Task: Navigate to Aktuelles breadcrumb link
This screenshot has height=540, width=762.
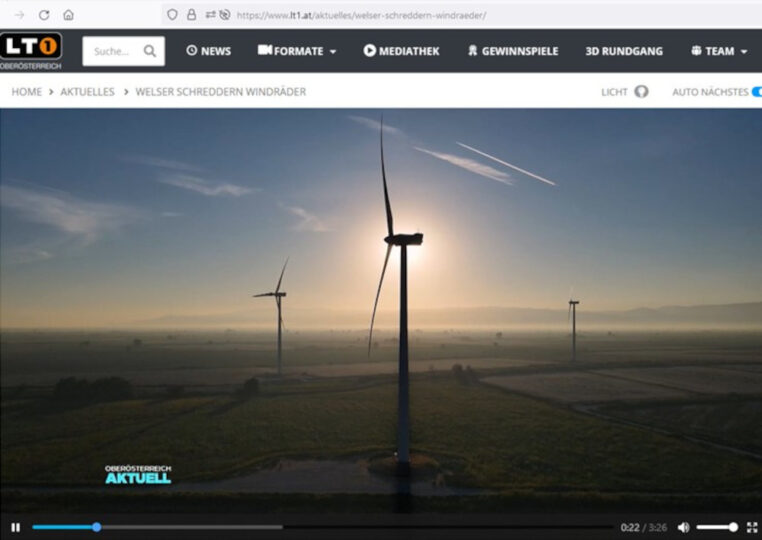Action: pos(87,92)
